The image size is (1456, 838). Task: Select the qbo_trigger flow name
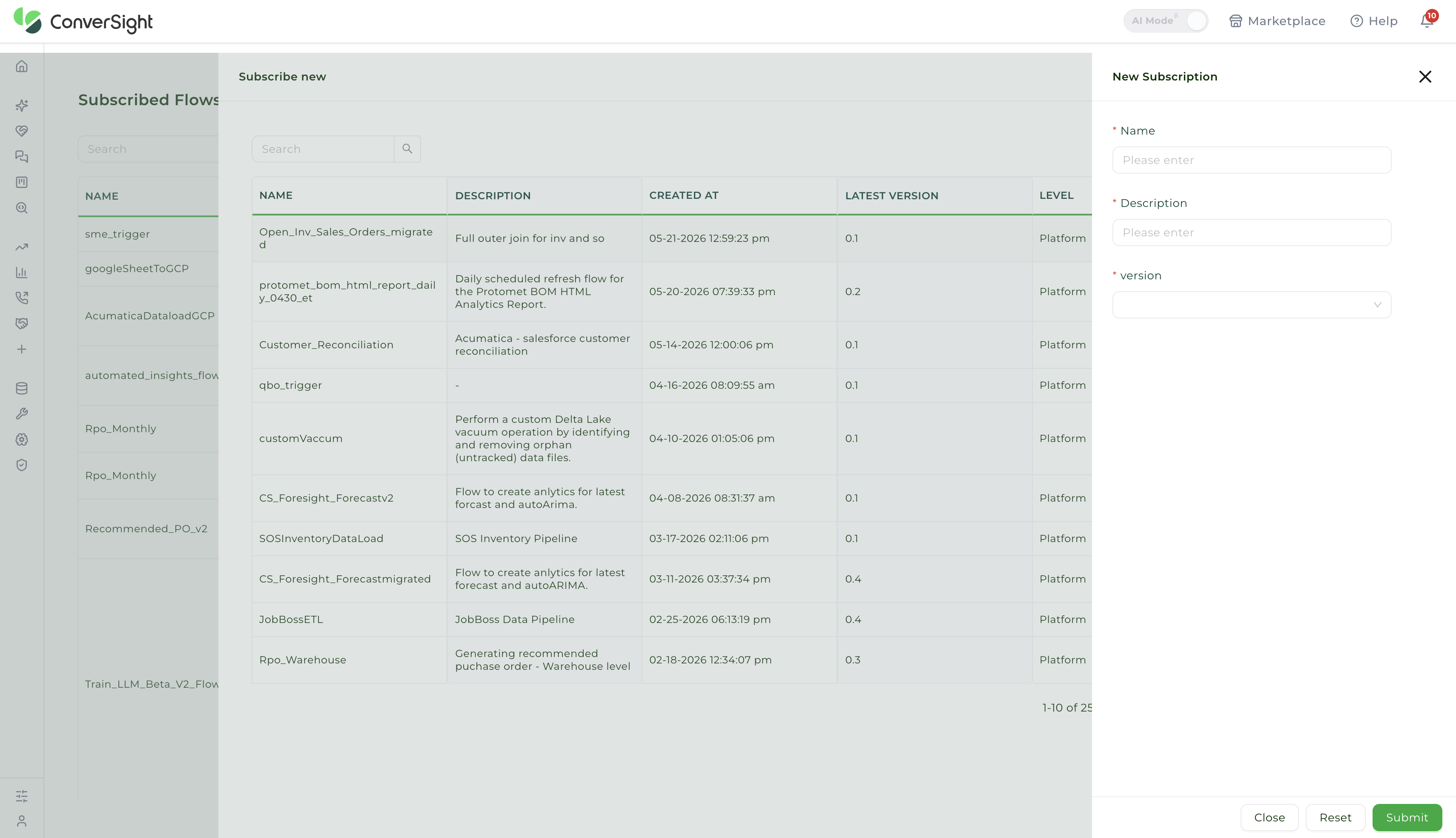click(x=290, y=385)
